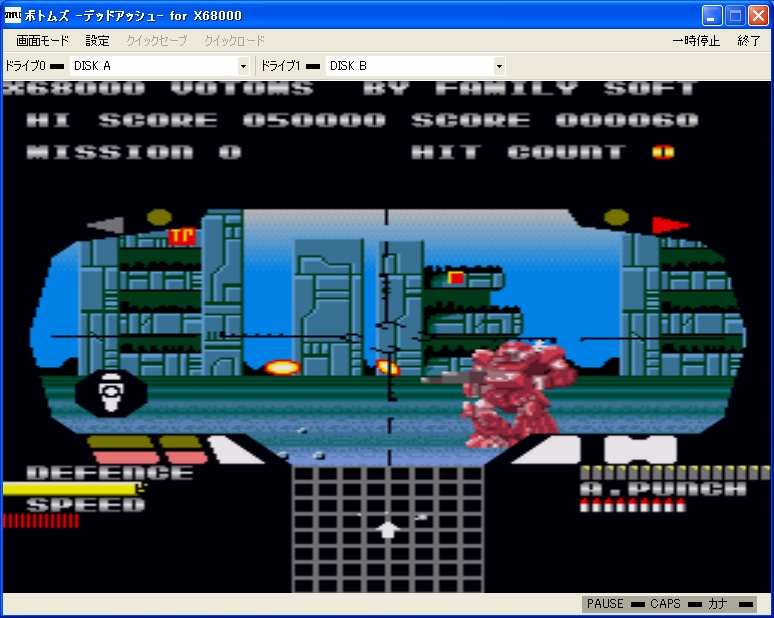Click the A.PUNCH weapon label

(662, 489)
